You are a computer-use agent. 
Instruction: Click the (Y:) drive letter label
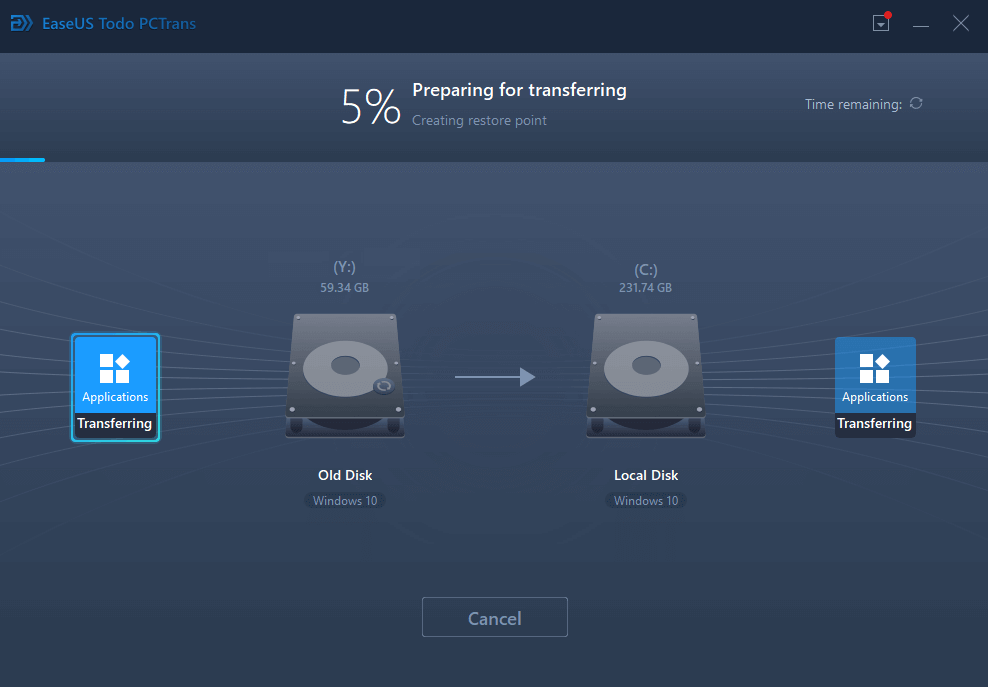[345, 267]
